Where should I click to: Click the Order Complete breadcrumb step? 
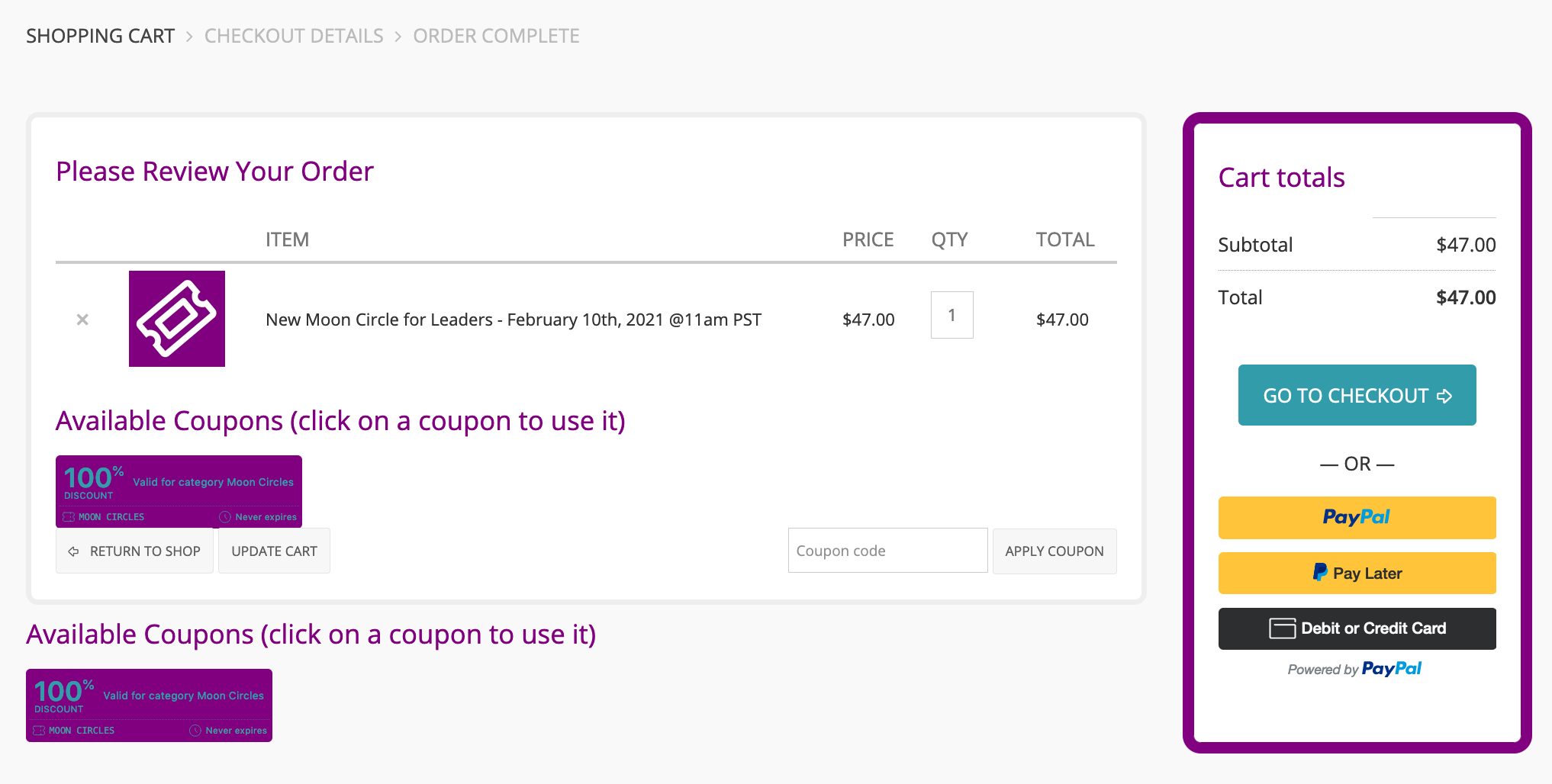(496, 36)
